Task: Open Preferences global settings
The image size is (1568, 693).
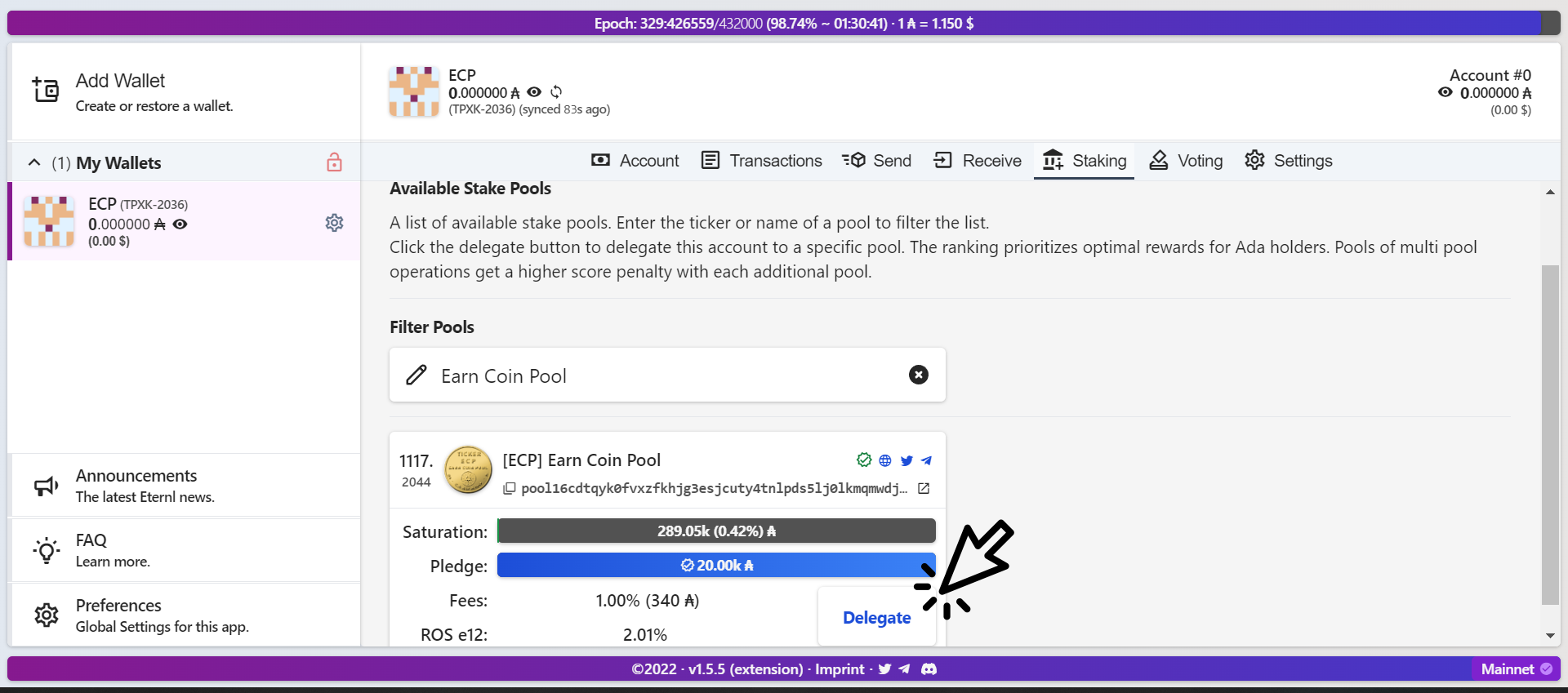Action: tap(185, 615)
